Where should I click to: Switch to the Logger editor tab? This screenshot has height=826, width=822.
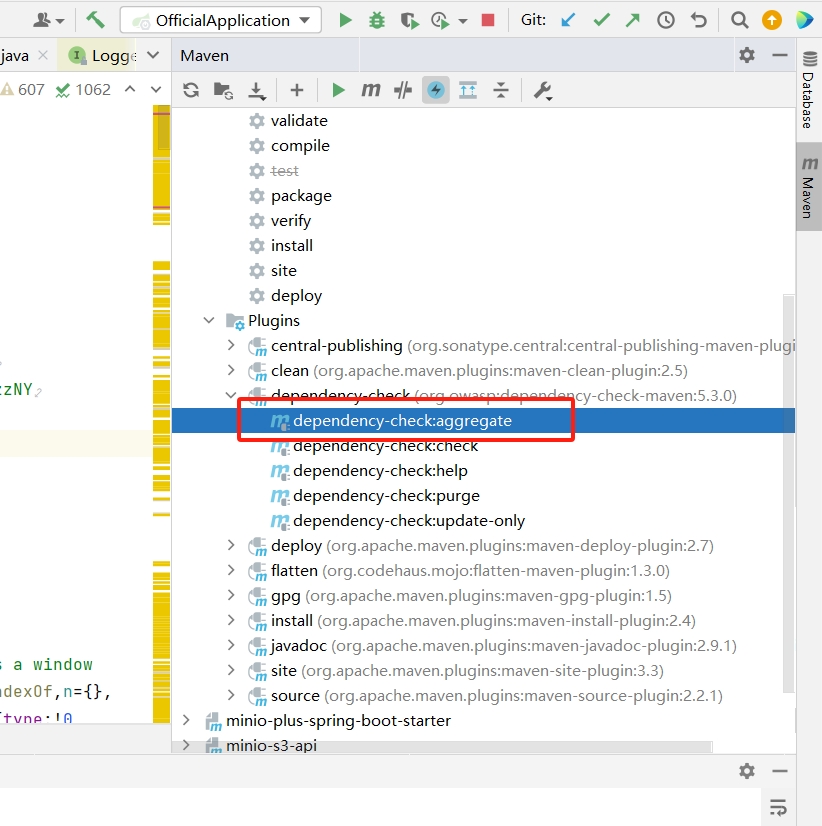pyautogui.click(x=103, y=55)
